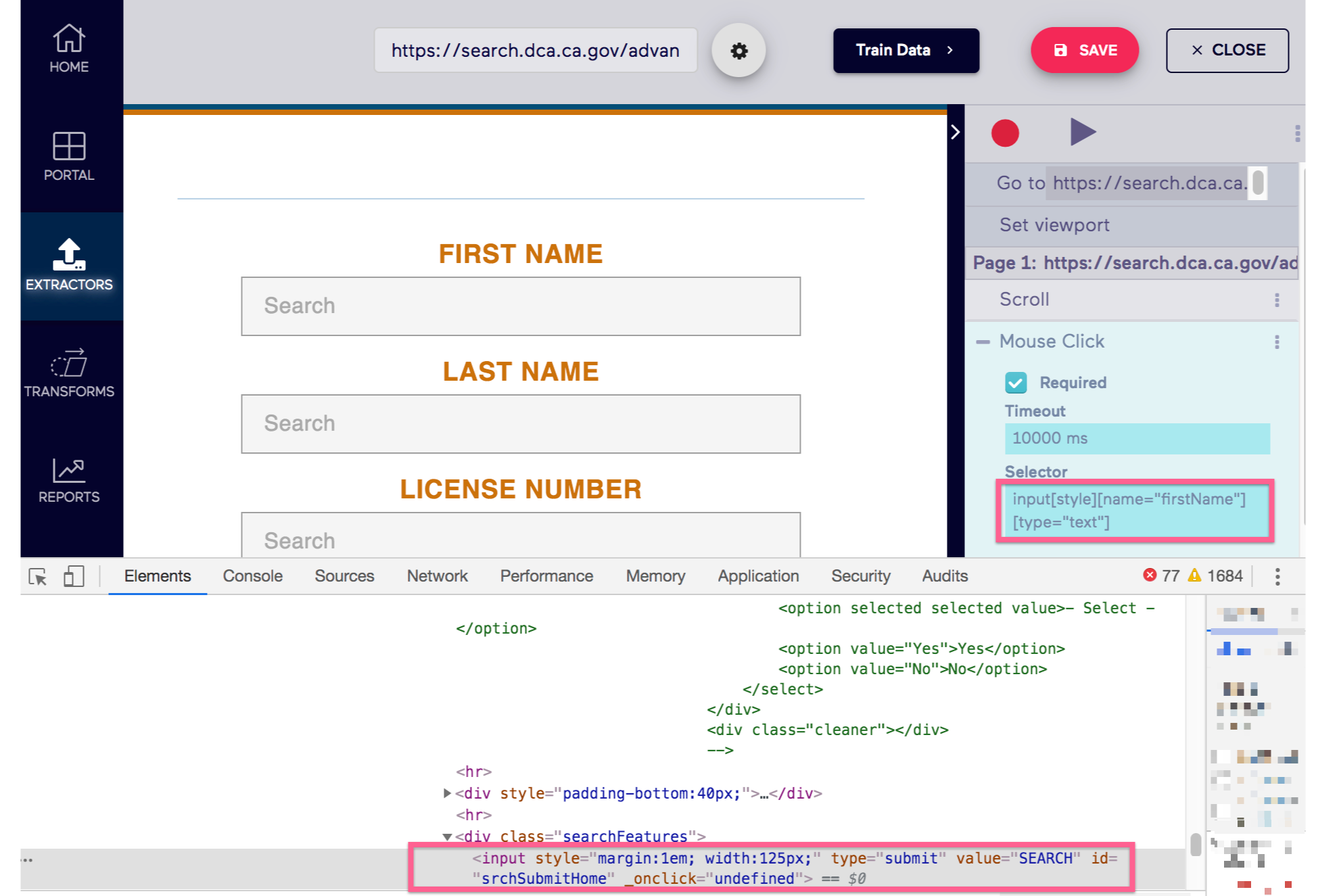Collapse the searchFeatures div node
This screenshot has width=1339, height=896.
(447, 836)
